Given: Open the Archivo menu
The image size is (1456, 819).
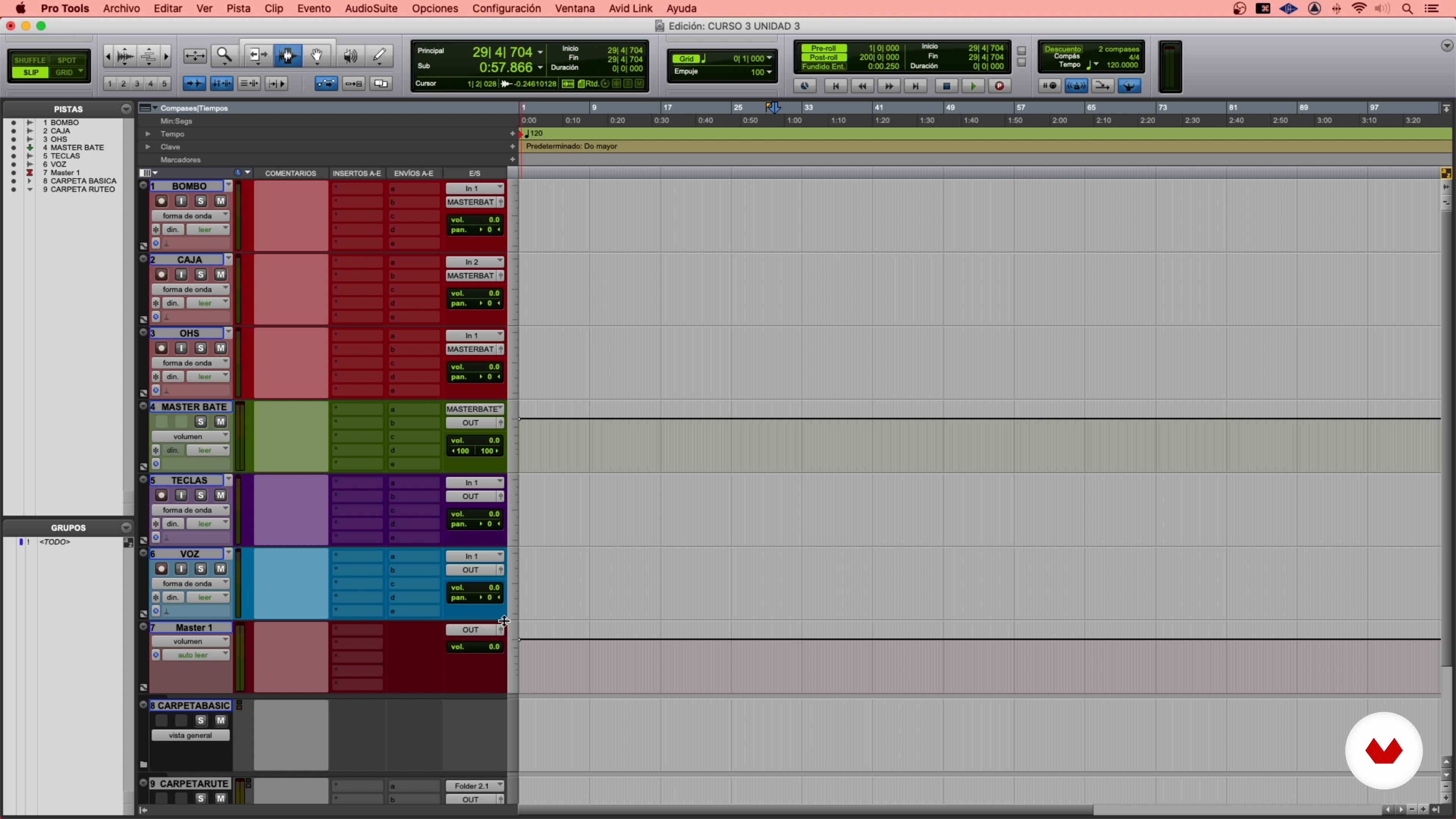Looking at the screenshot, I should 121,8.
